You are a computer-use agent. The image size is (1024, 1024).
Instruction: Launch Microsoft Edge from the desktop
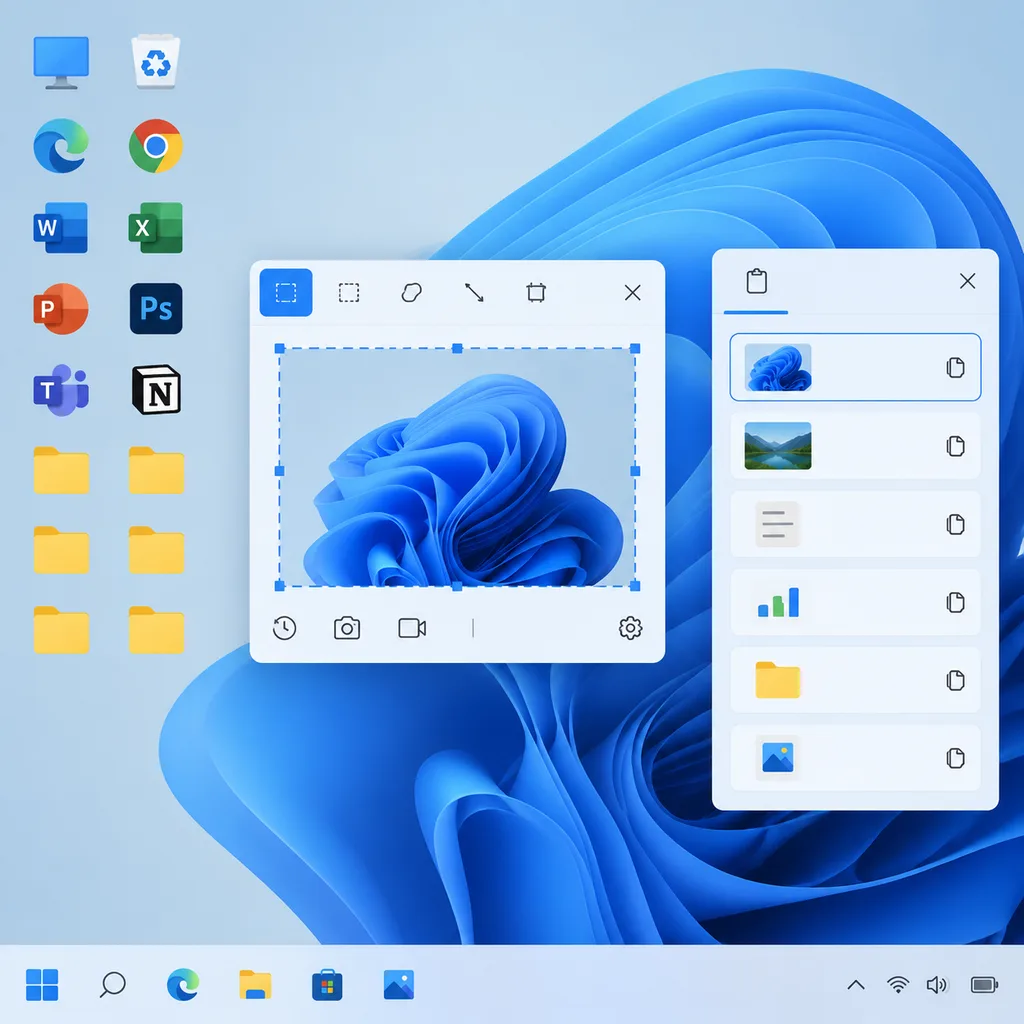[x=61, y=146]
